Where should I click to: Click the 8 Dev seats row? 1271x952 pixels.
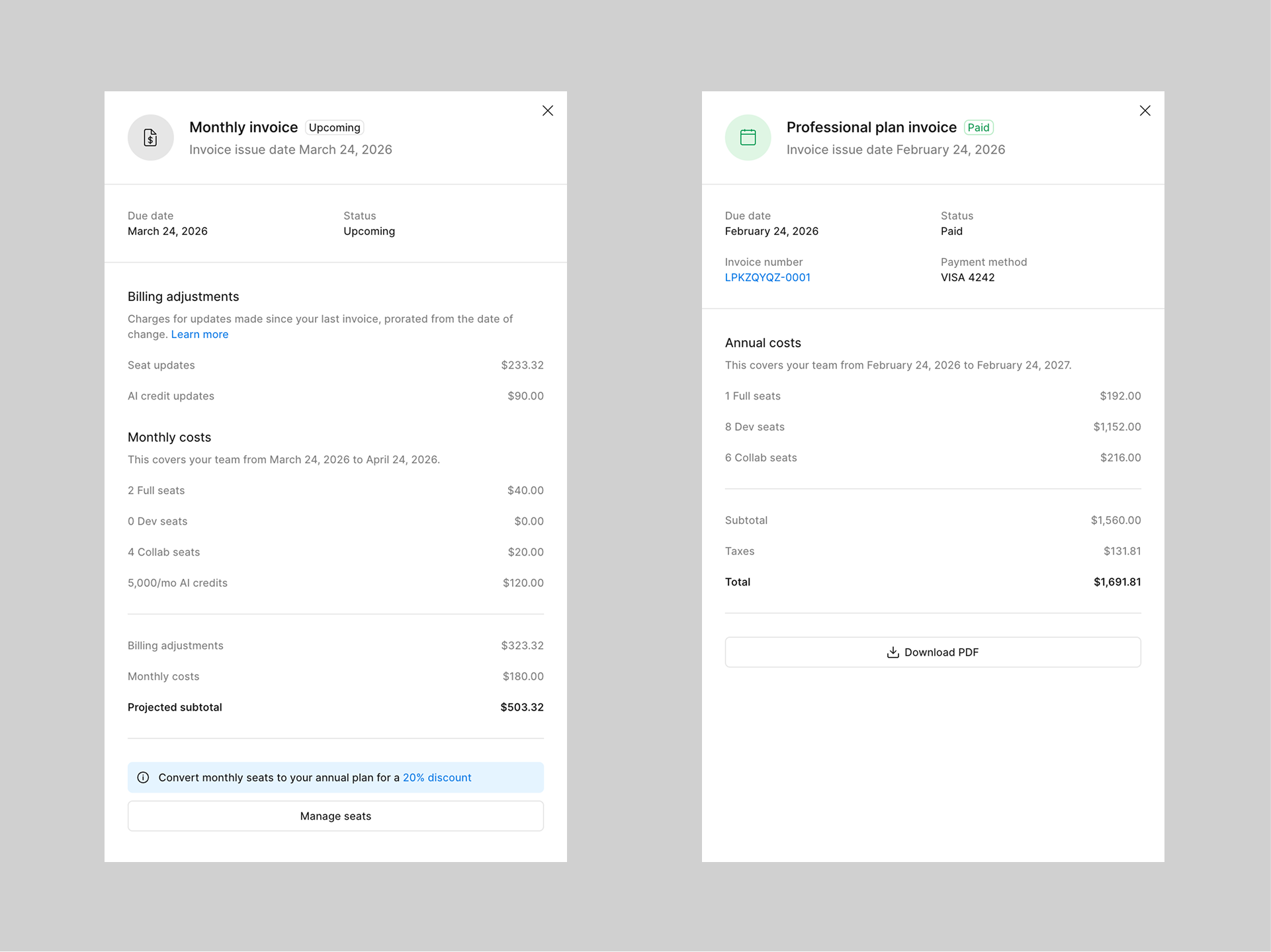(x=932, y=426)
